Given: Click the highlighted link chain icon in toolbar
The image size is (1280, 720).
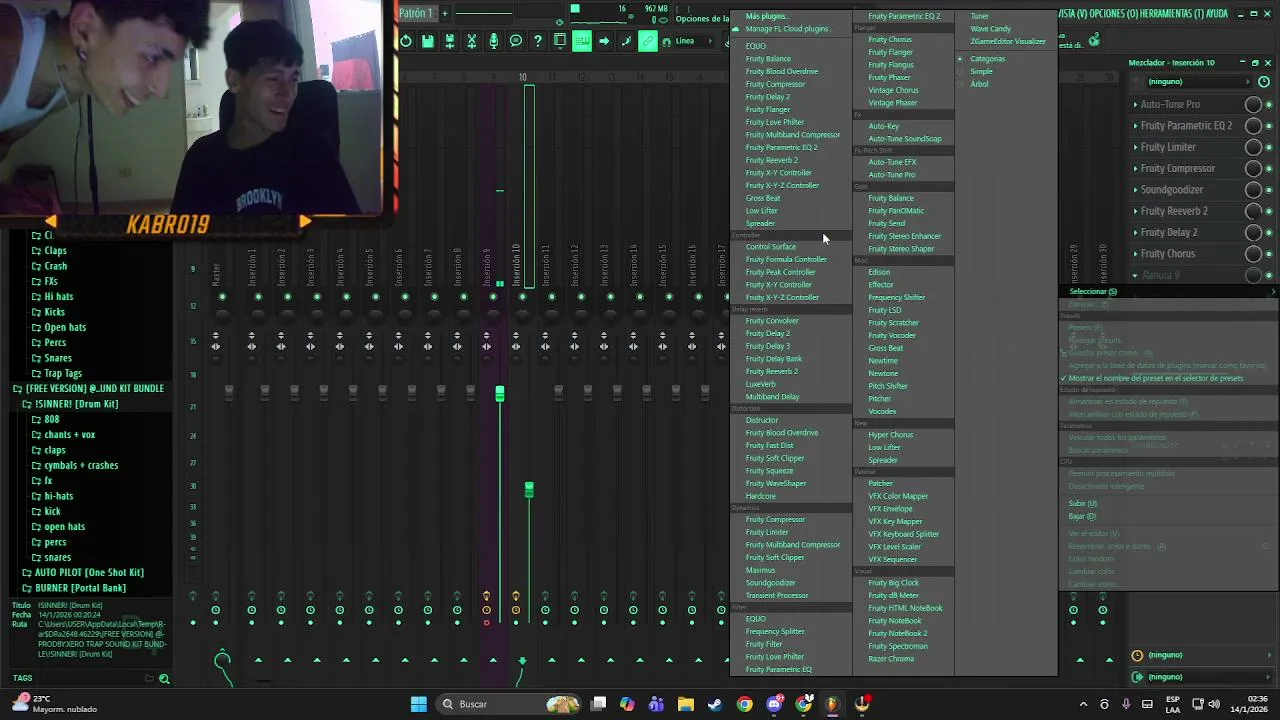Looking at the screenshot, I should (x=648, y=41).
